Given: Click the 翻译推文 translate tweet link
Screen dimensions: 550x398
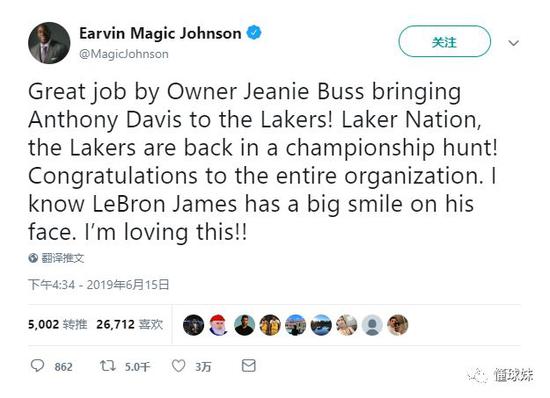Looking at the screenshot, I should [63, 258].
